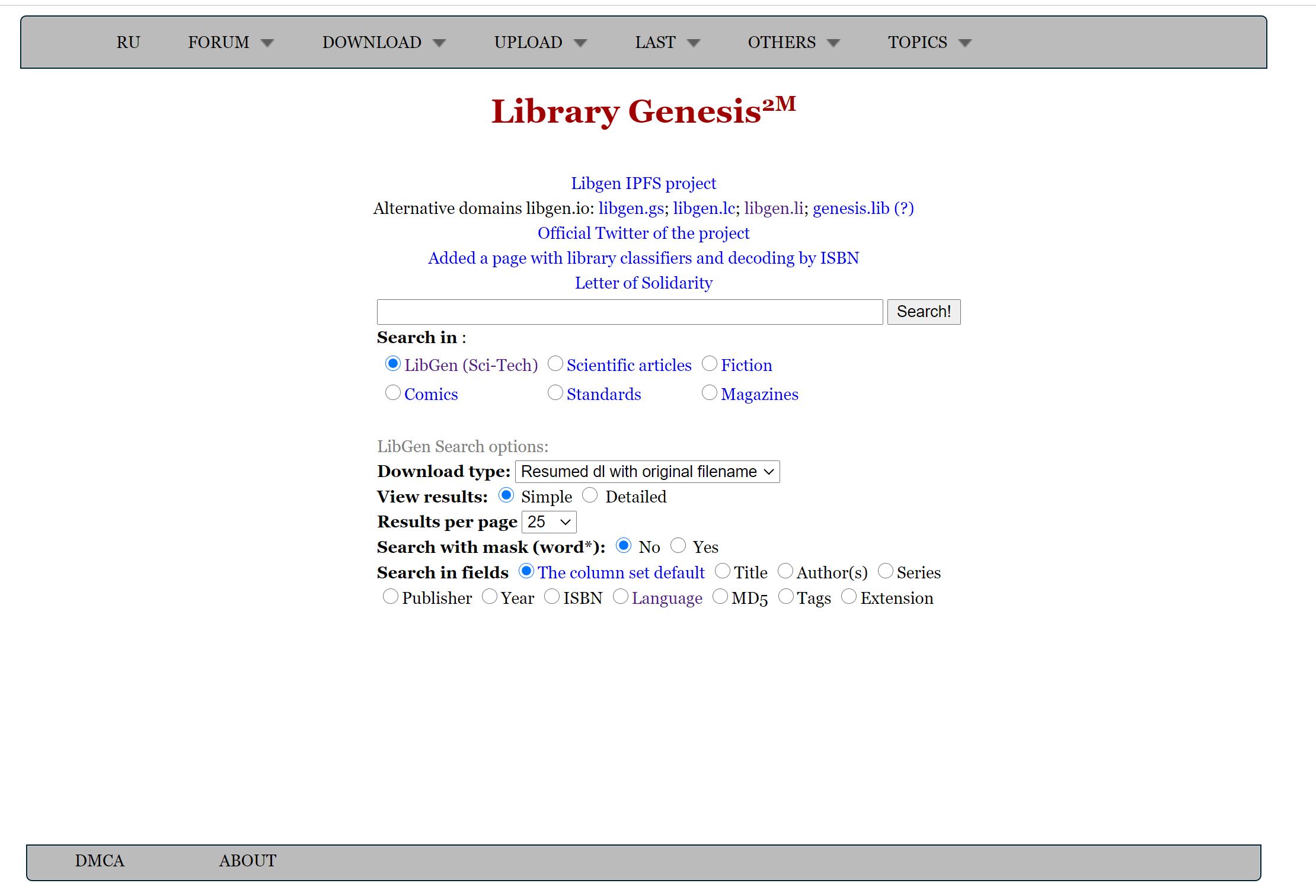Search only in the Title field
1316x896 pixels.
click(723, 571)
